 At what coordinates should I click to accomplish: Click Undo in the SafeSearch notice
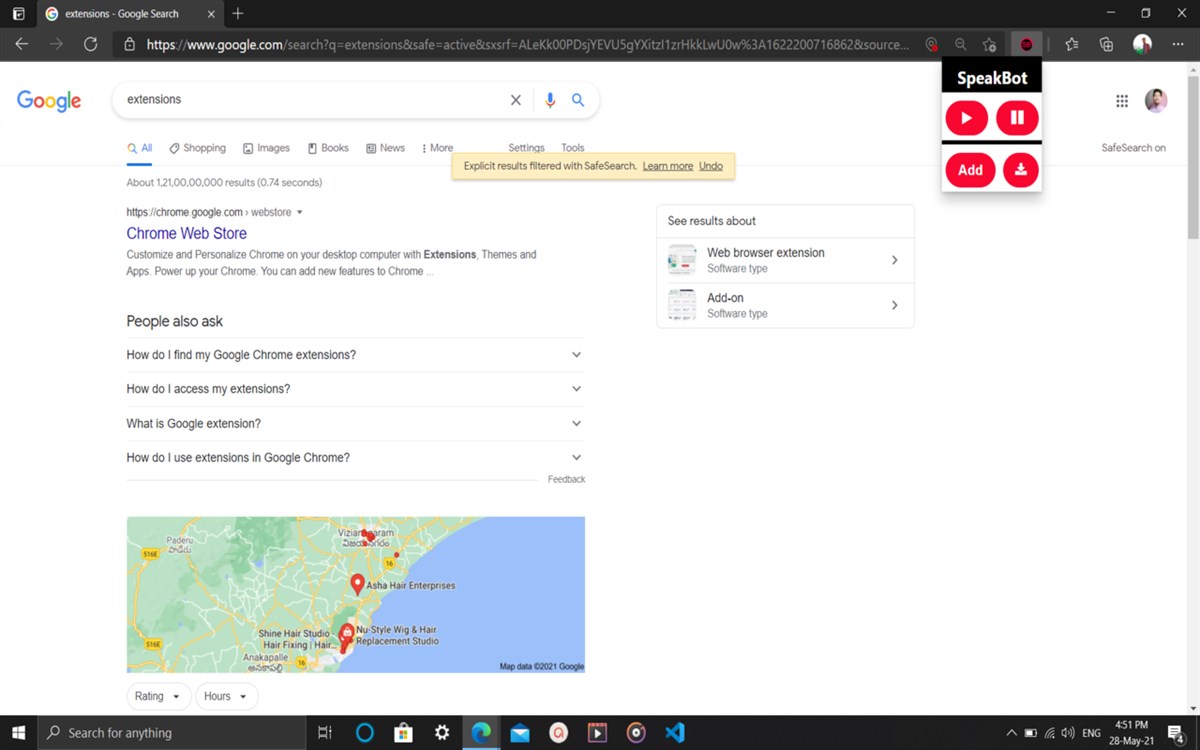(x=711, y=166)
